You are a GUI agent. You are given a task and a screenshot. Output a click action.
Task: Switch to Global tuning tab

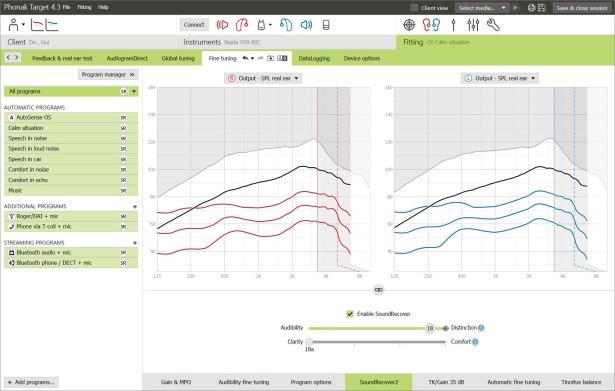click(x=178, y=58)
